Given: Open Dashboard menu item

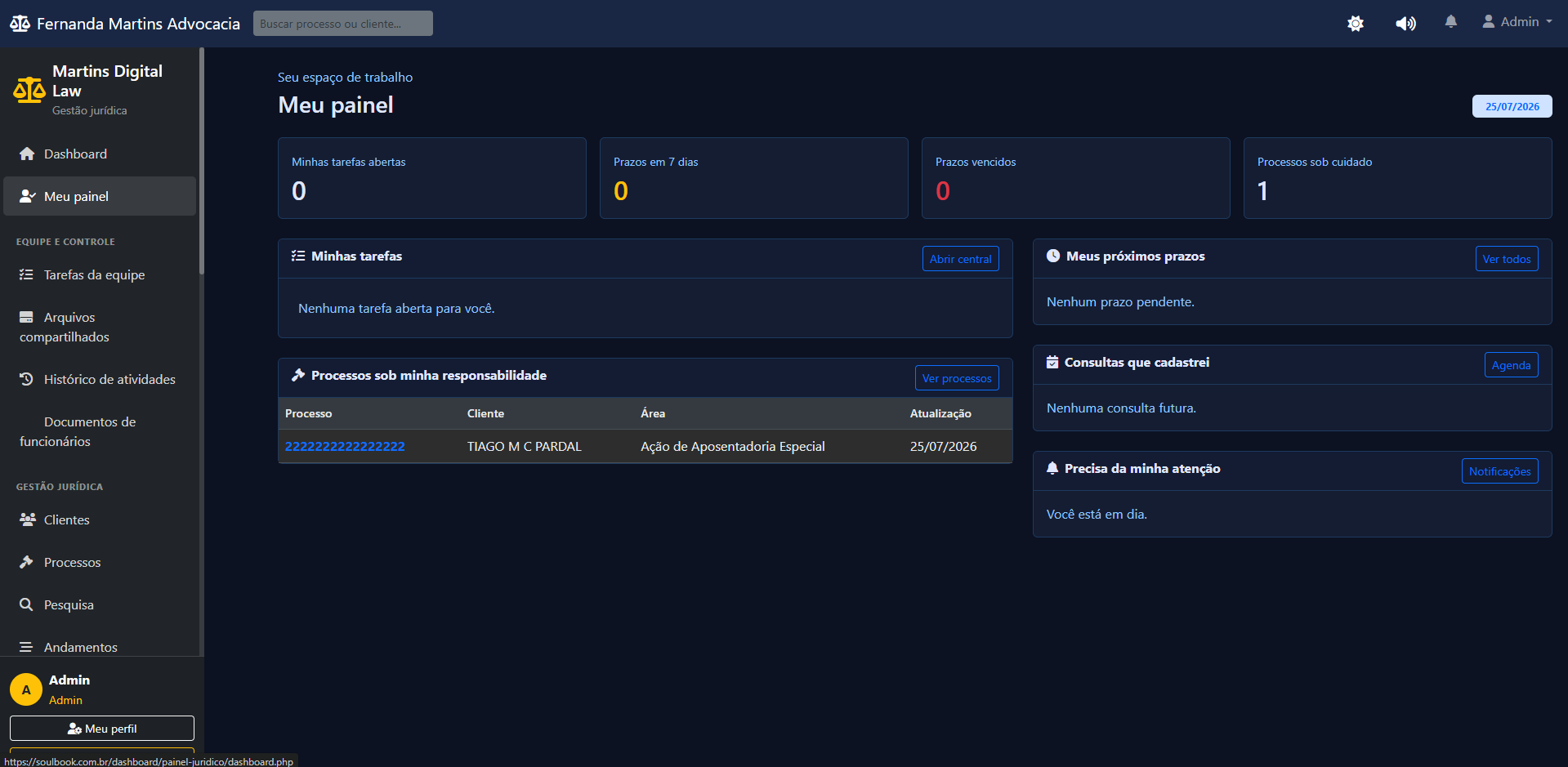Looking at the screenshot, I should point(100,154).
